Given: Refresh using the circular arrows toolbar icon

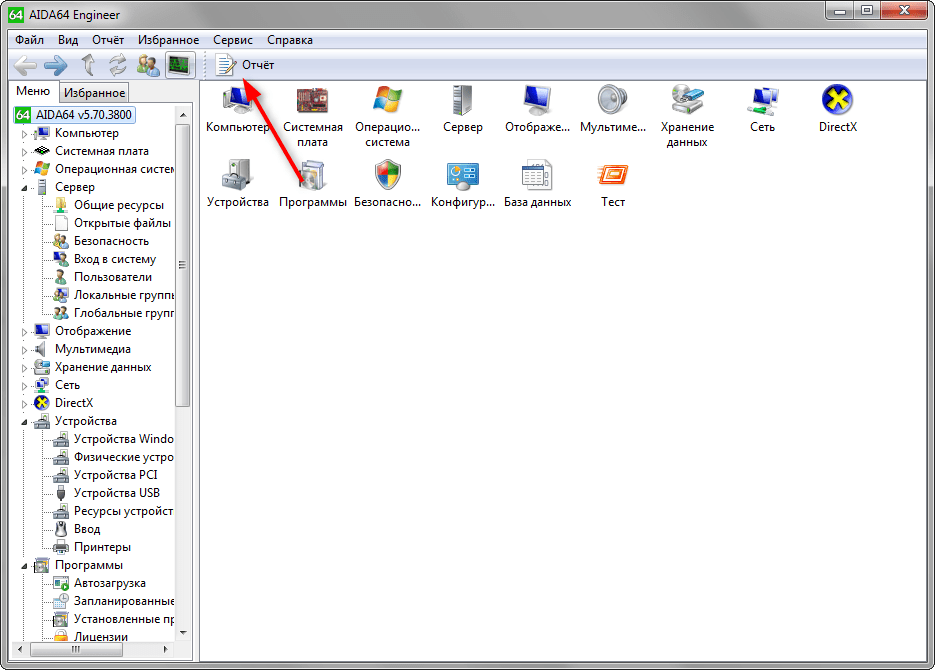Looking at the screenshot, I should tap(117, 65).
